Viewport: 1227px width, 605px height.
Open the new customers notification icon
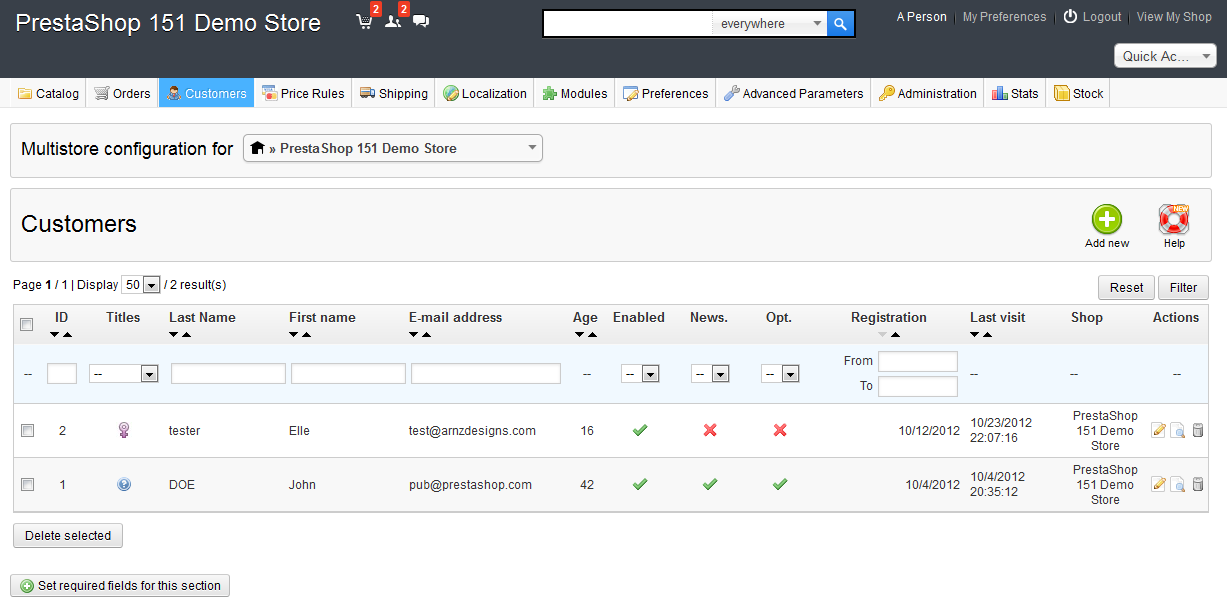[393, 22]
